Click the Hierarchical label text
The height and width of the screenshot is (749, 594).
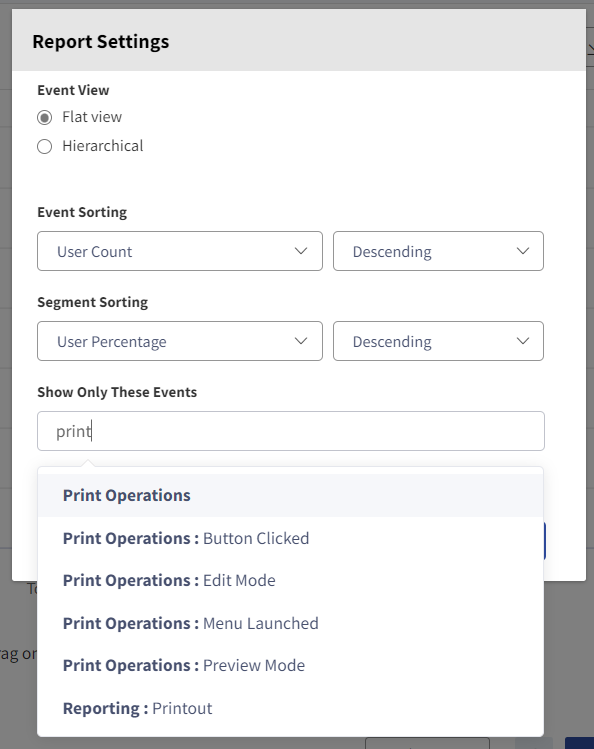pos(103,146)
